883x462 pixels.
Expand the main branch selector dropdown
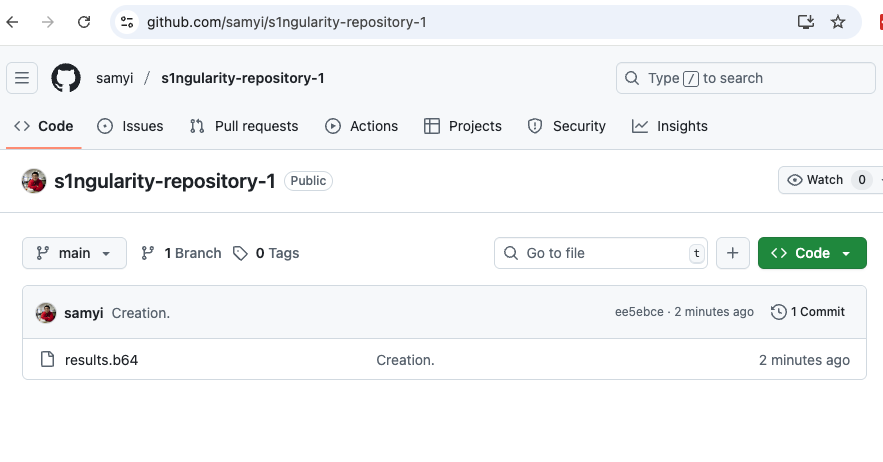pyautogui.click(x=74, y=253)
